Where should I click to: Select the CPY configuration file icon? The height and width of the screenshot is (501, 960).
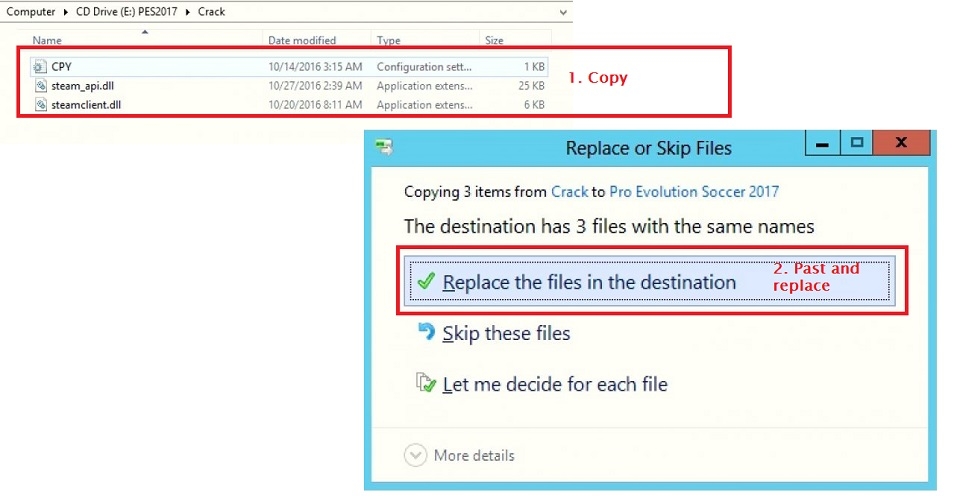(40, 66)
